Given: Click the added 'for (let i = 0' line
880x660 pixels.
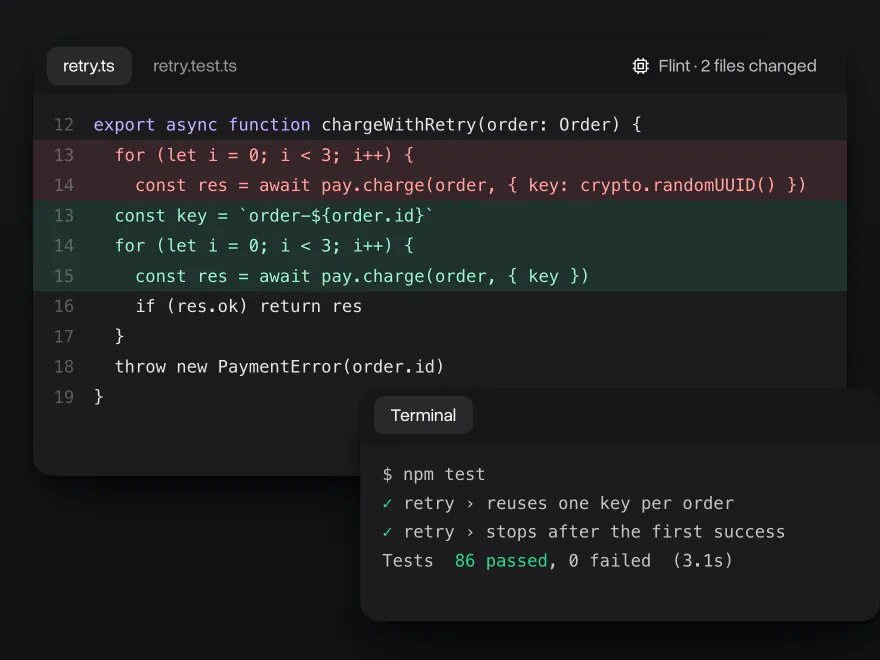Looking at the screenshot, I should pyautogui.click(x=440, y=246).
